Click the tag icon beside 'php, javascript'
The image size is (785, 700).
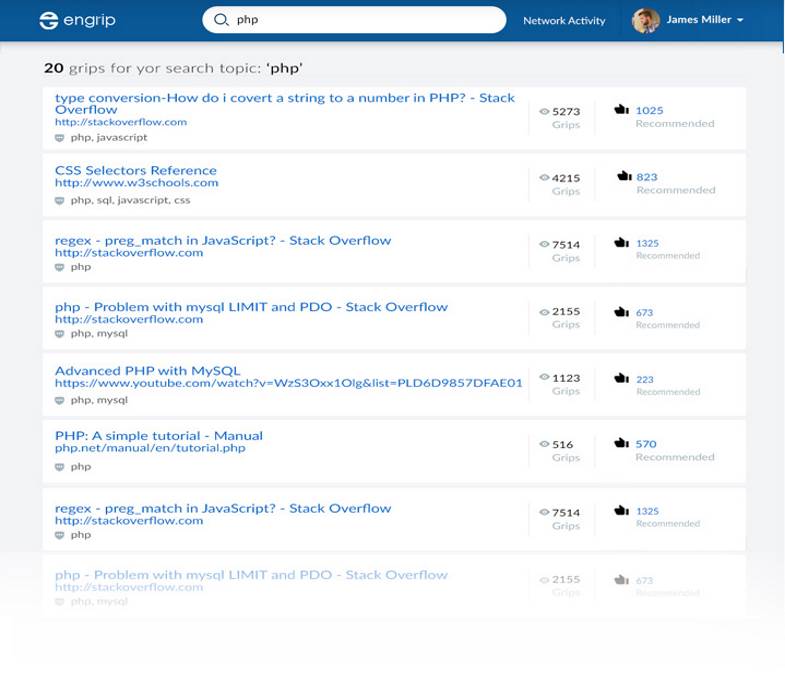(60, 138)
